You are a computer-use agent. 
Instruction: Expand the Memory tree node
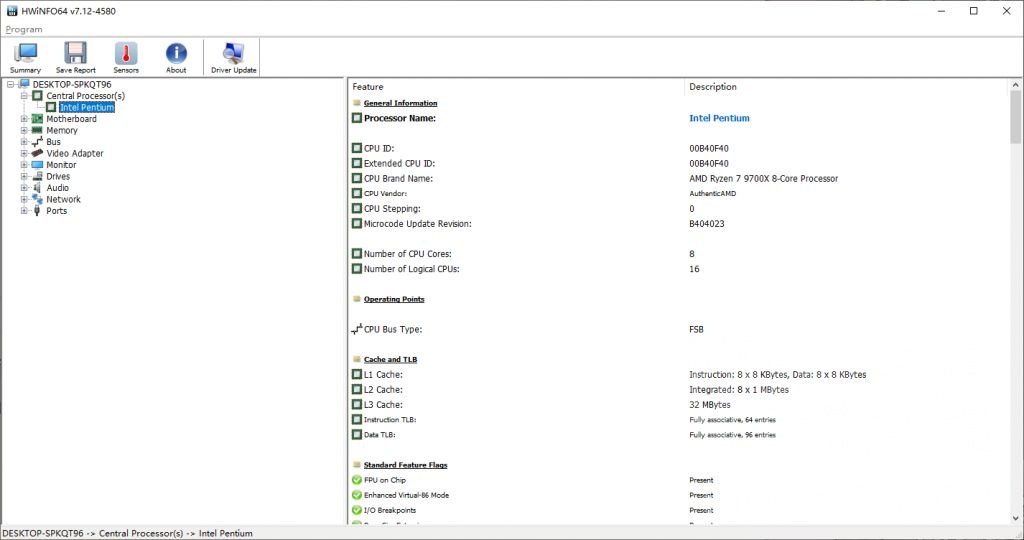(x=23, y=131)
